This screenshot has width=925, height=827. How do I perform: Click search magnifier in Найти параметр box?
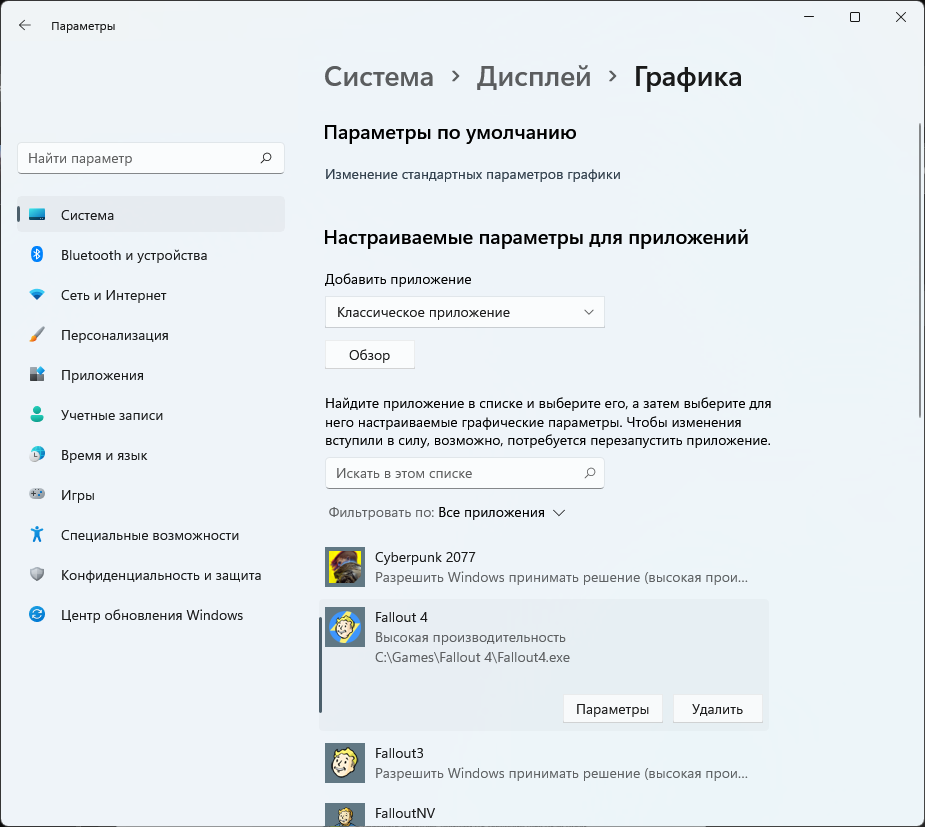pos(266,158)
